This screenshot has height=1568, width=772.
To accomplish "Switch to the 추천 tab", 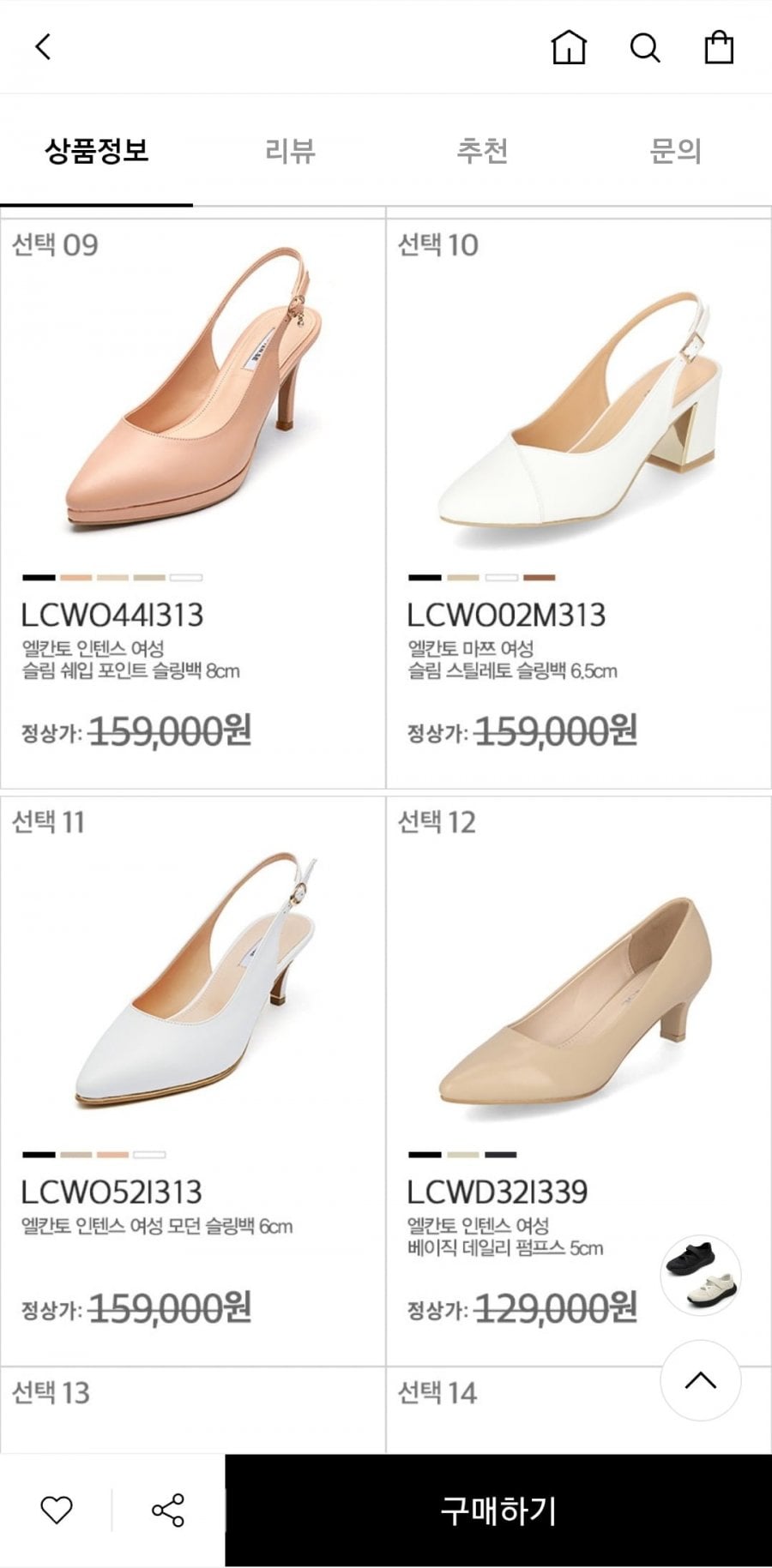I will (482, 151).
